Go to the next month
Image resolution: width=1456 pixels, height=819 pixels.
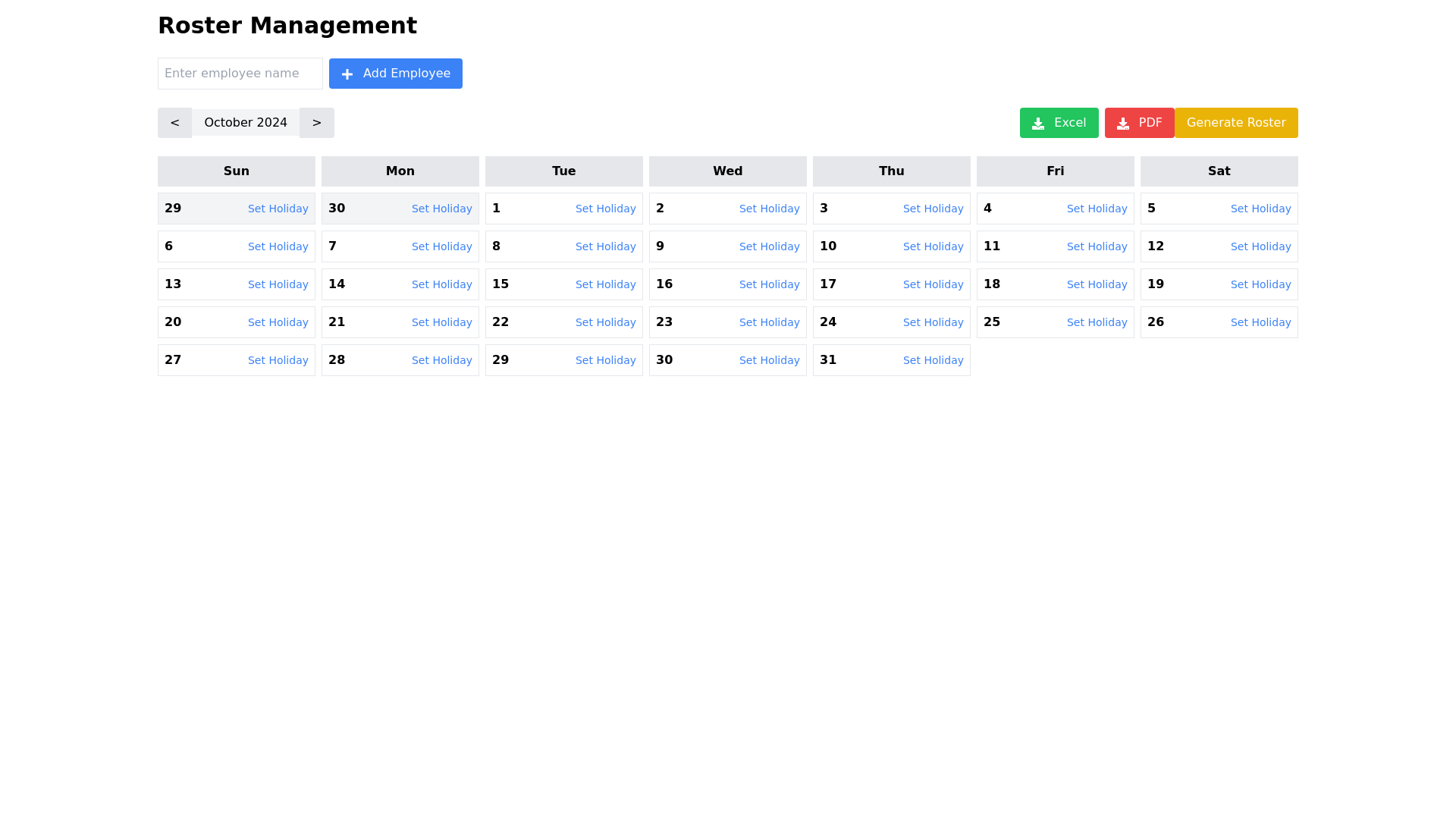316,122
